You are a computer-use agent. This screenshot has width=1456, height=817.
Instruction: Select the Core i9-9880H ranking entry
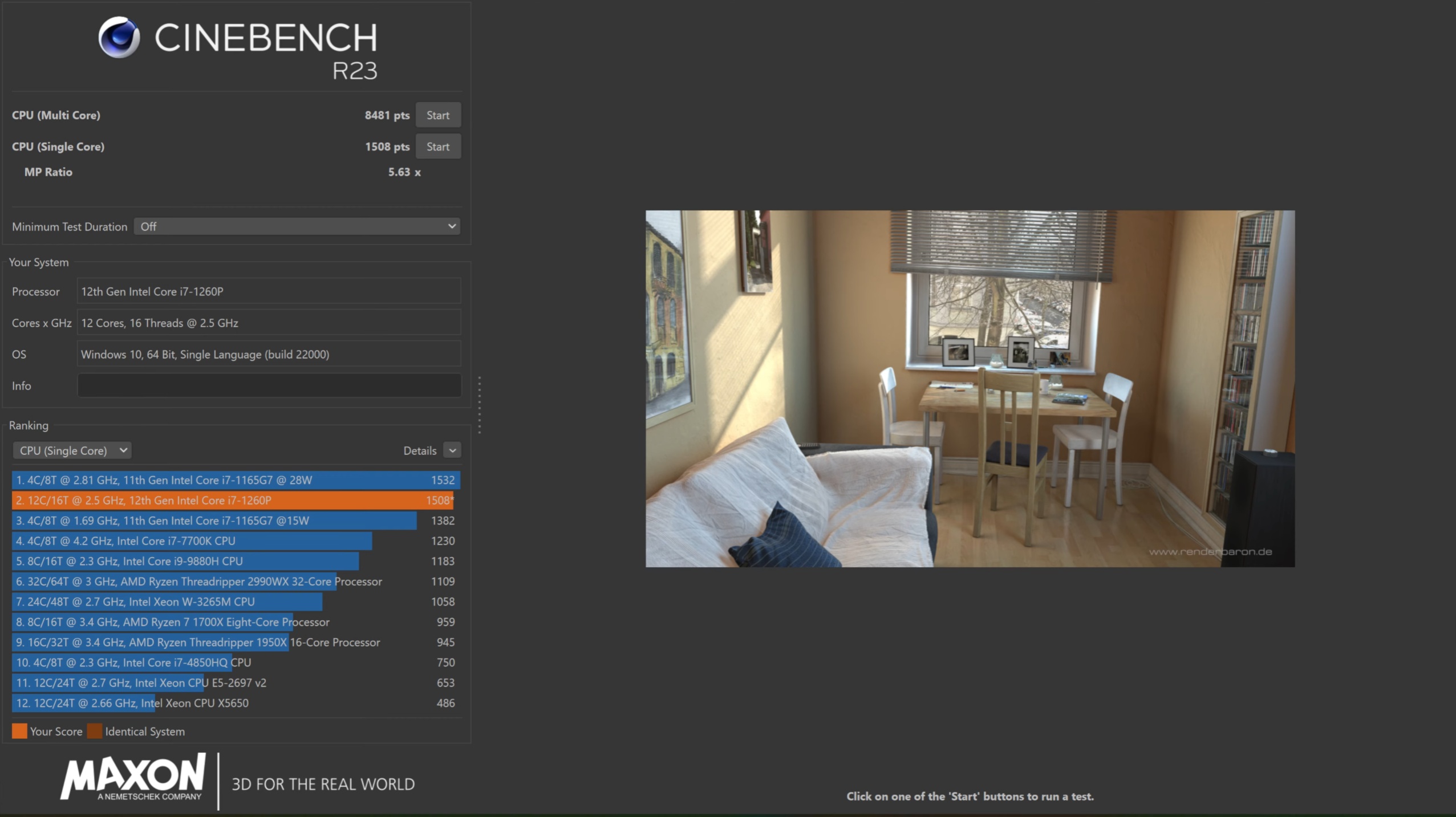(235, 561)
